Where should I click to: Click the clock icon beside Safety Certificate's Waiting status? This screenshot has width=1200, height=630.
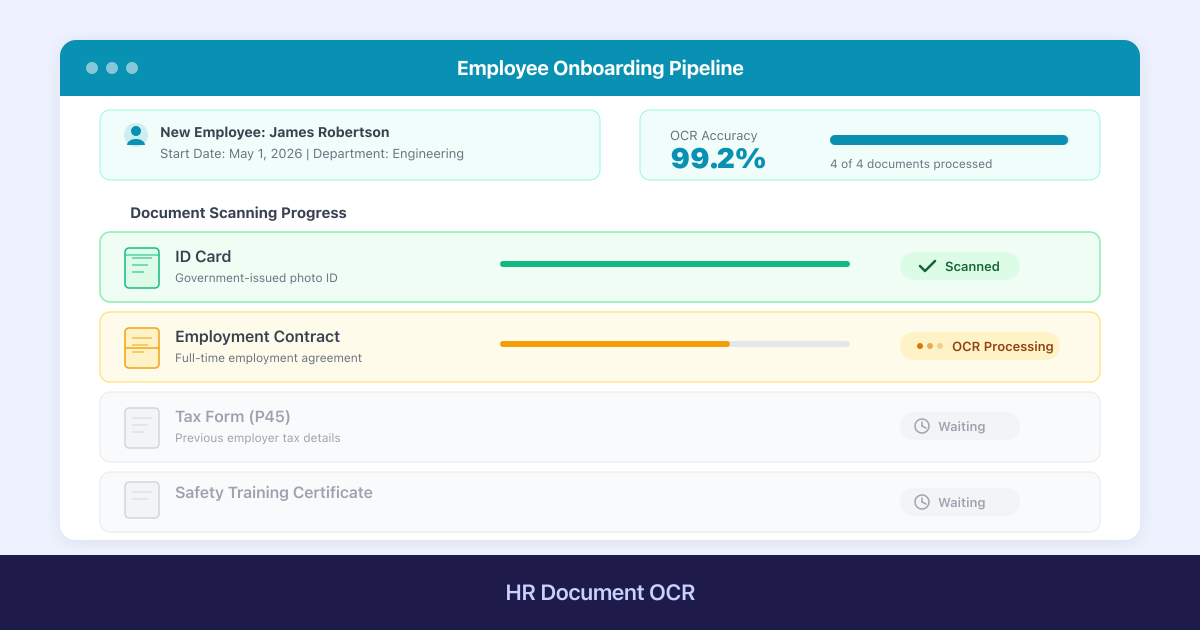(x=920, y=501)
